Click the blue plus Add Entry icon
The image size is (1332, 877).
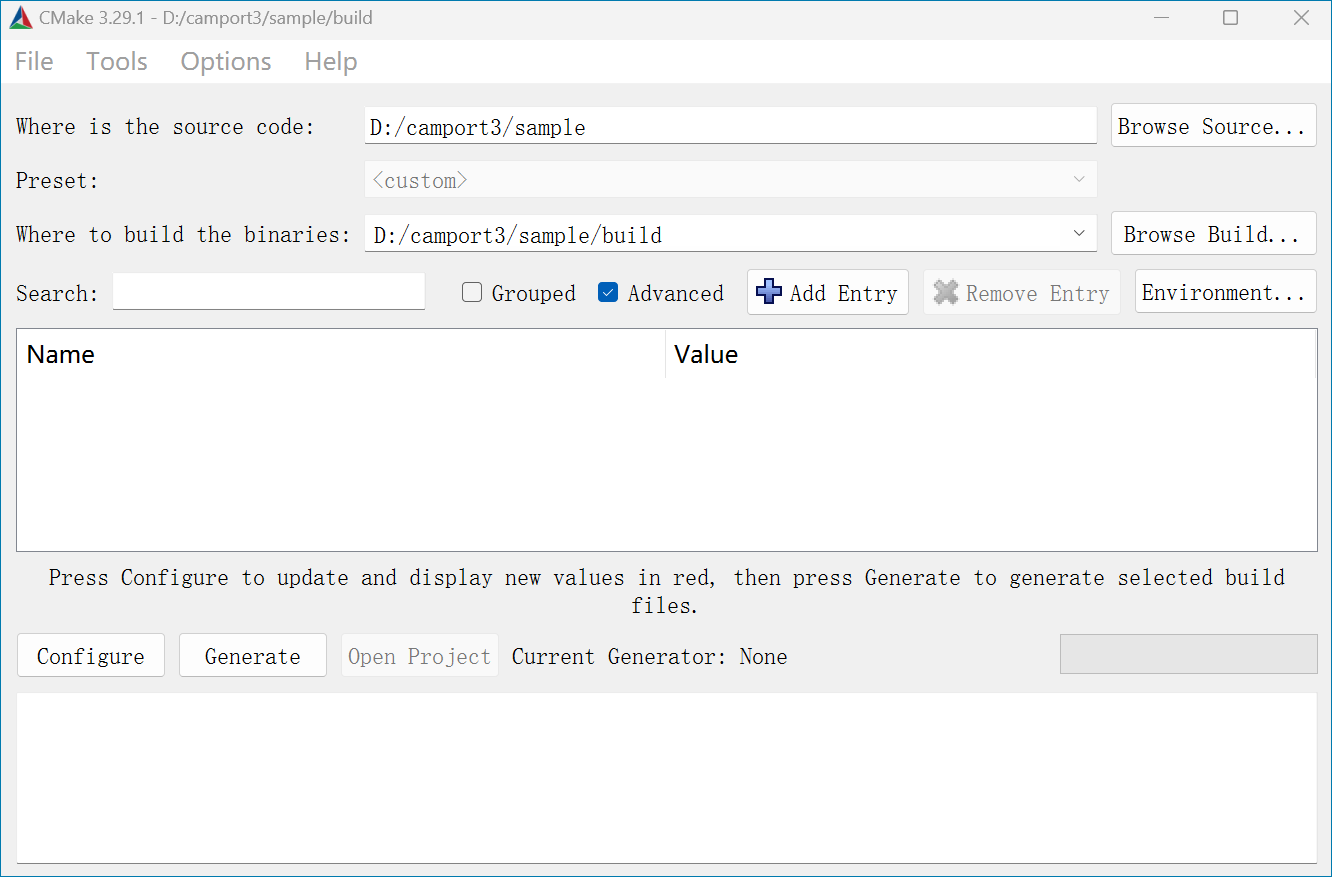pyautogui.click(x=769, y=292)
